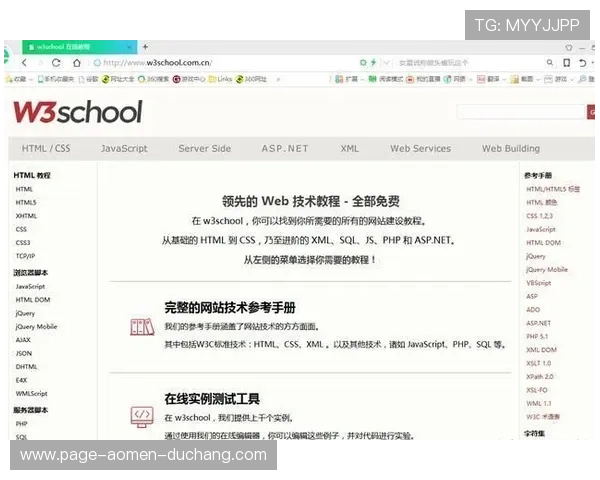This screenshot has height=480, width=600.
Task: Click the green icon left of the lightning bolt
Action: (x=363, y=62)
